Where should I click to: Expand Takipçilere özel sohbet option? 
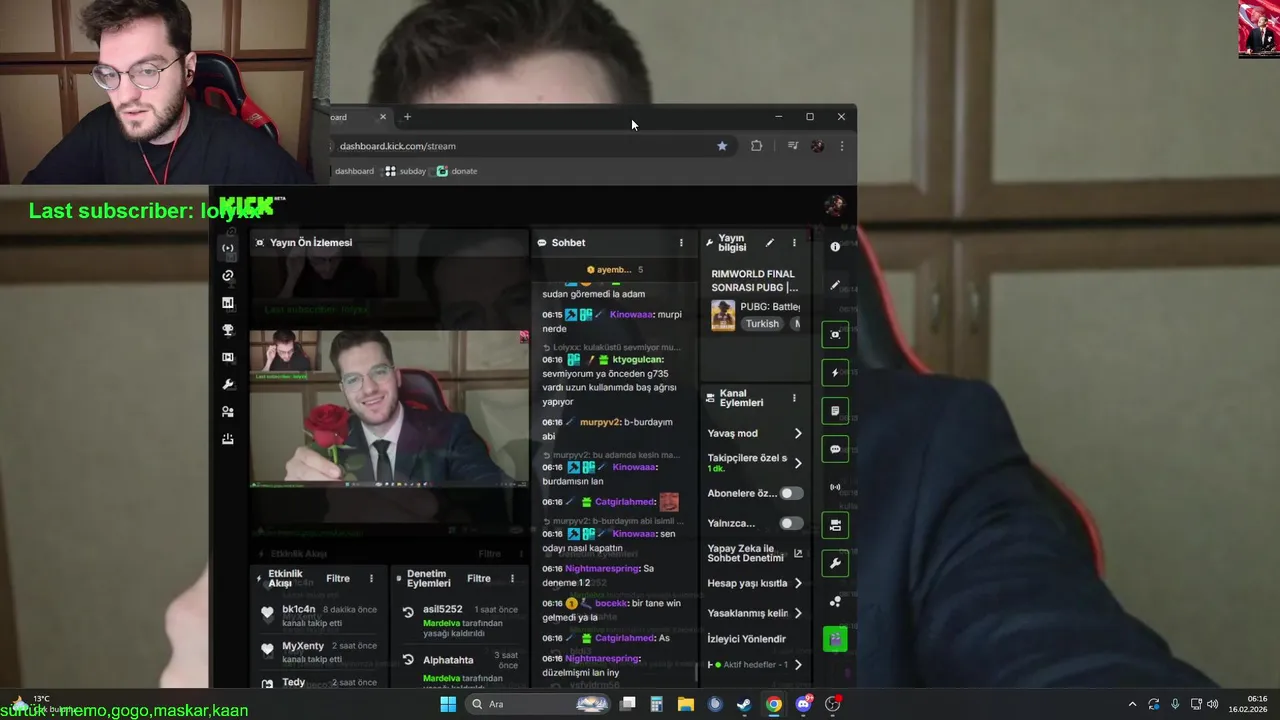click(x=798, y=463)
